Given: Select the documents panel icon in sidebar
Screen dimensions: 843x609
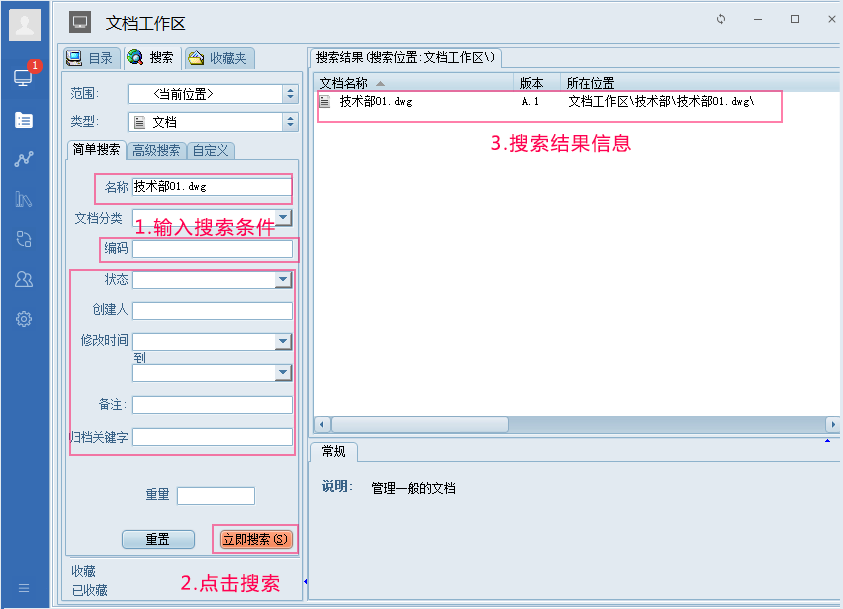Looking at the screenshot, I should coord(22,118).
